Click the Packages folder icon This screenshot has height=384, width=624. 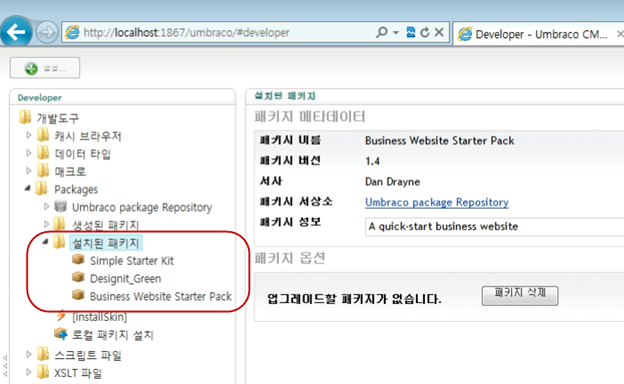click(41, 188)
